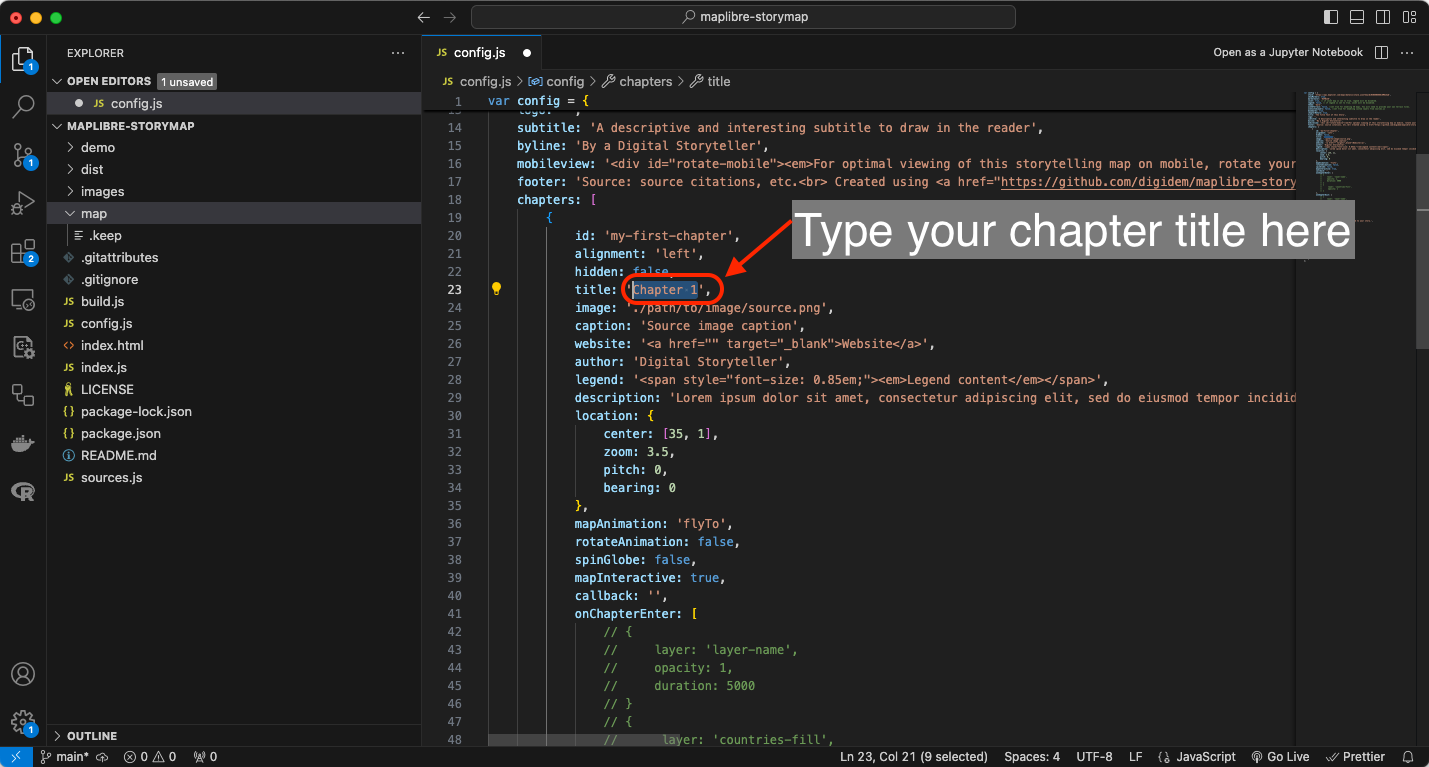Image resolution: width=1429 pixels, height=767 pixels.
Task: Open the Manage gear icon
Action: pos(23,721)
